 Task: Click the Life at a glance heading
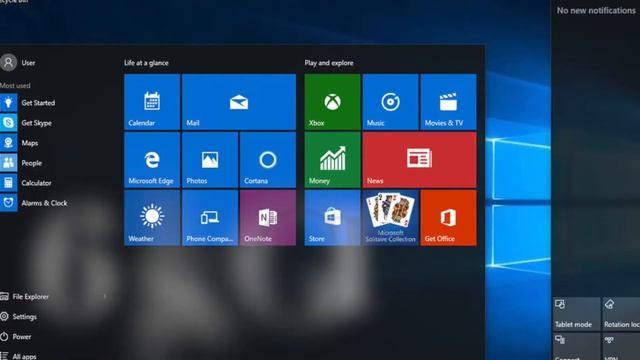pyautogui.click(x=146, y=63)
